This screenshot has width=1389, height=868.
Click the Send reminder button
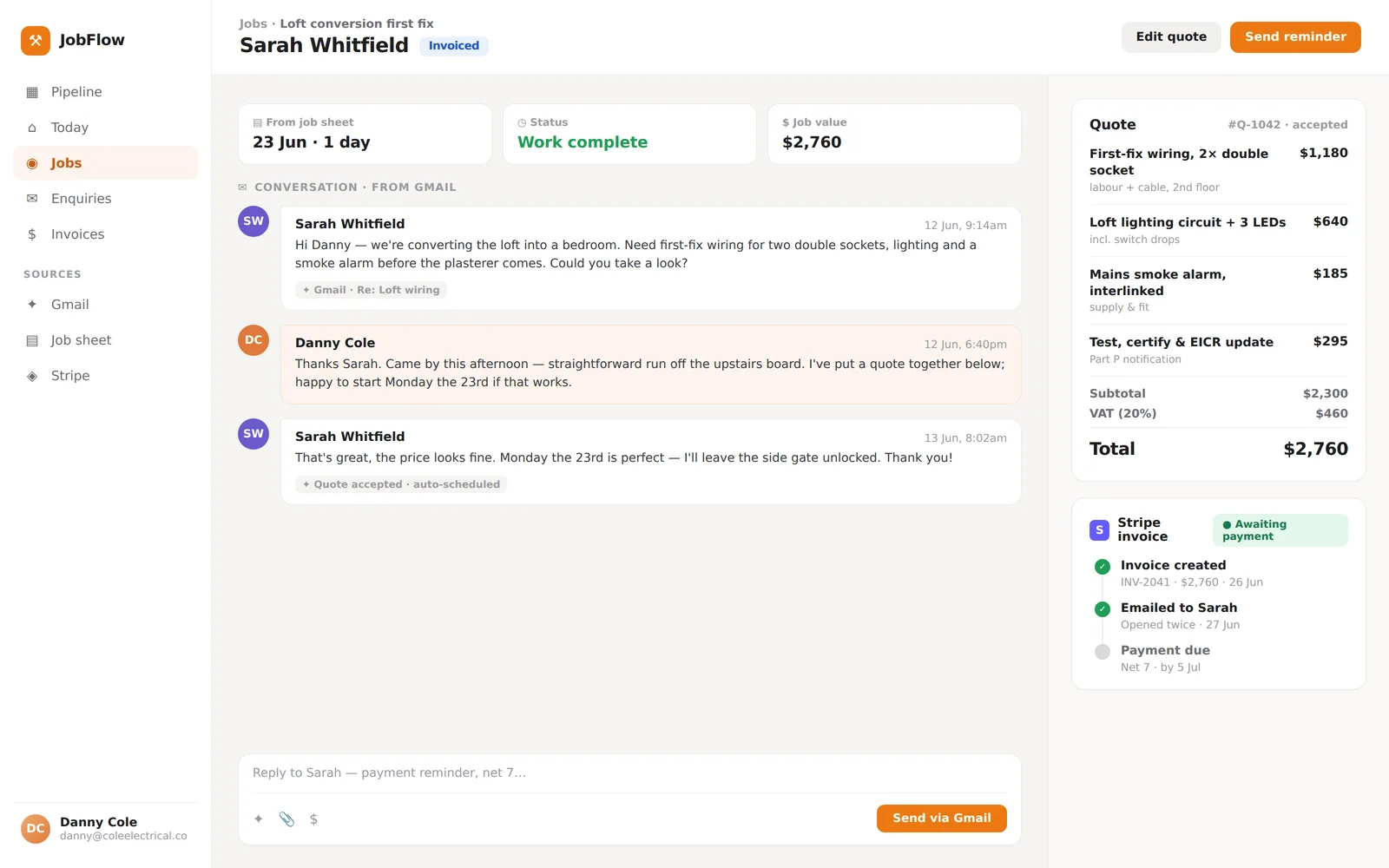(x=1295, y=37)
